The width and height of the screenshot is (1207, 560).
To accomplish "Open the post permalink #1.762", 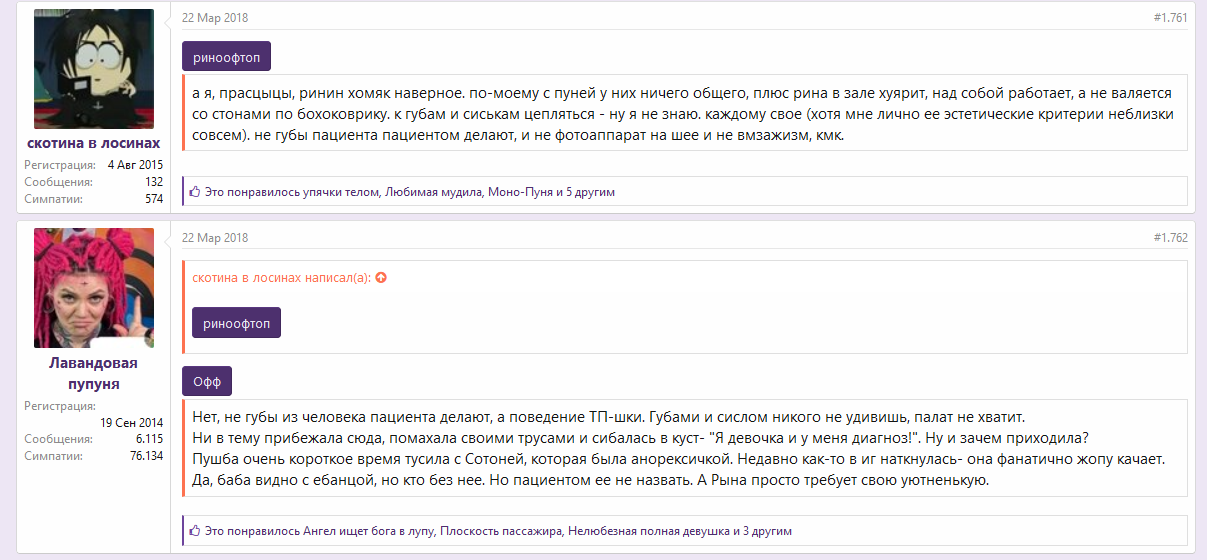I will point(1169,238).
